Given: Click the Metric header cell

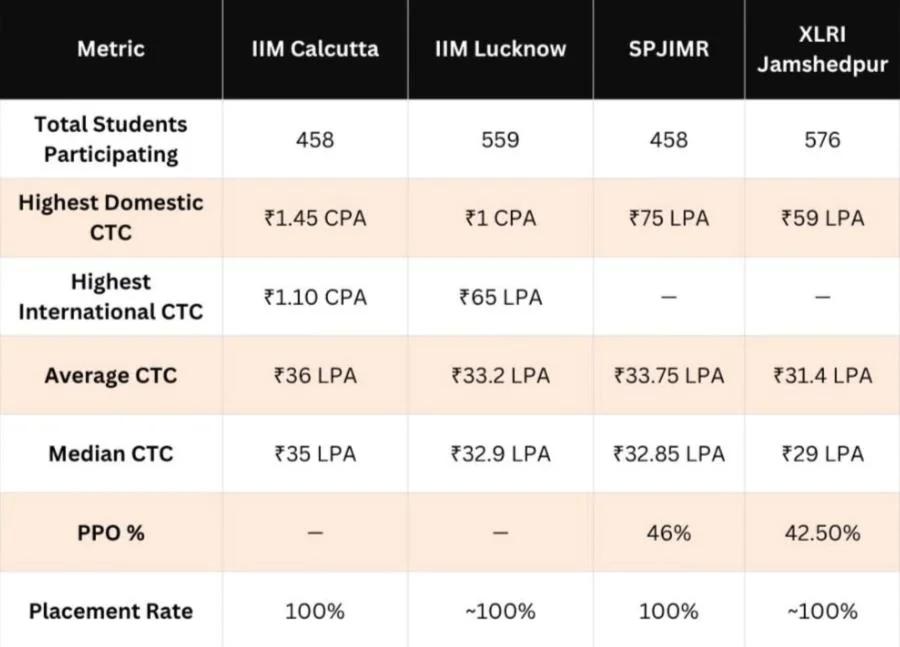Looking at the screenshot, I should [110, 49].
